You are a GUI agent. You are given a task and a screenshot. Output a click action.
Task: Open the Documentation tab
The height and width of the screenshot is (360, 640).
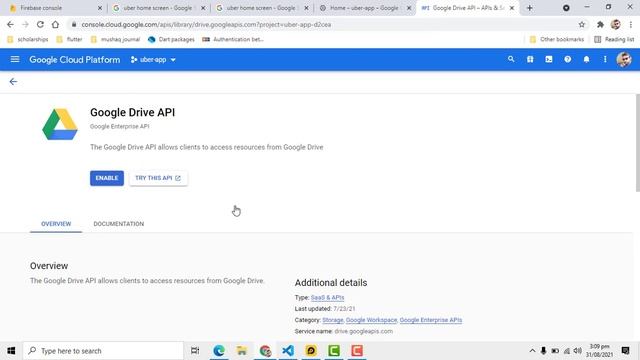click(119, 224)
